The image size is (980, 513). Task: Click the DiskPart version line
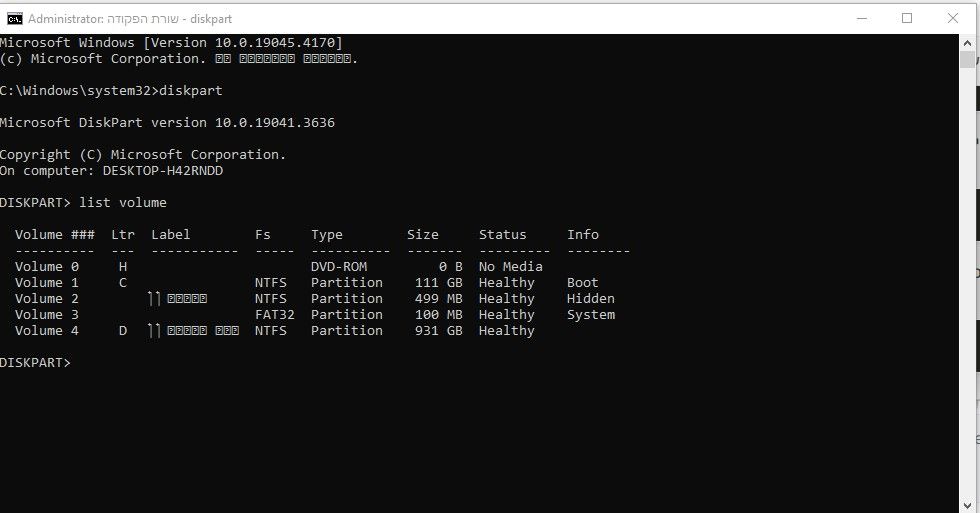coord(168,122)
